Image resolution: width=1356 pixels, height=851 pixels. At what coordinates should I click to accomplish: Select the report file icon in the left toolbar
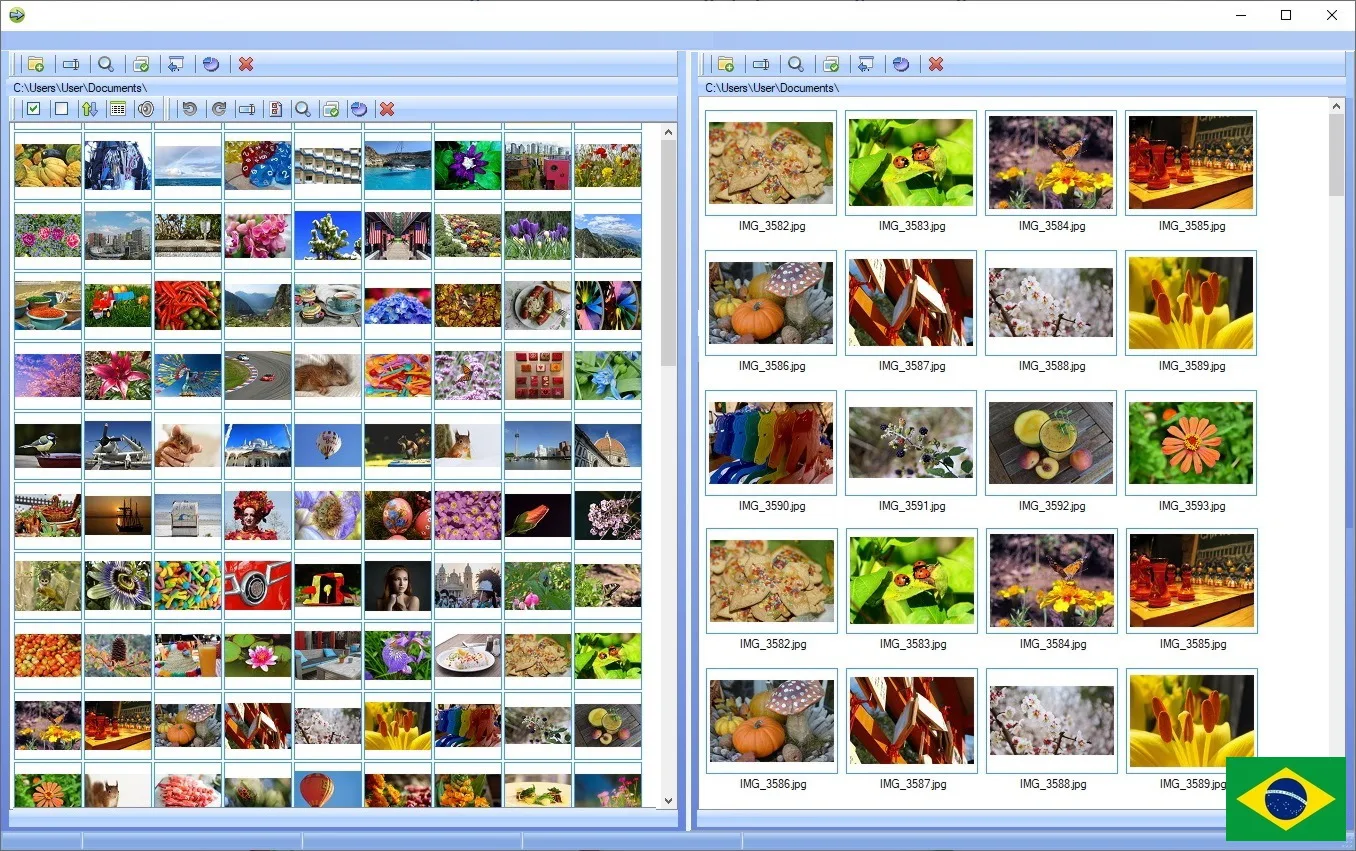coord(276,109)
